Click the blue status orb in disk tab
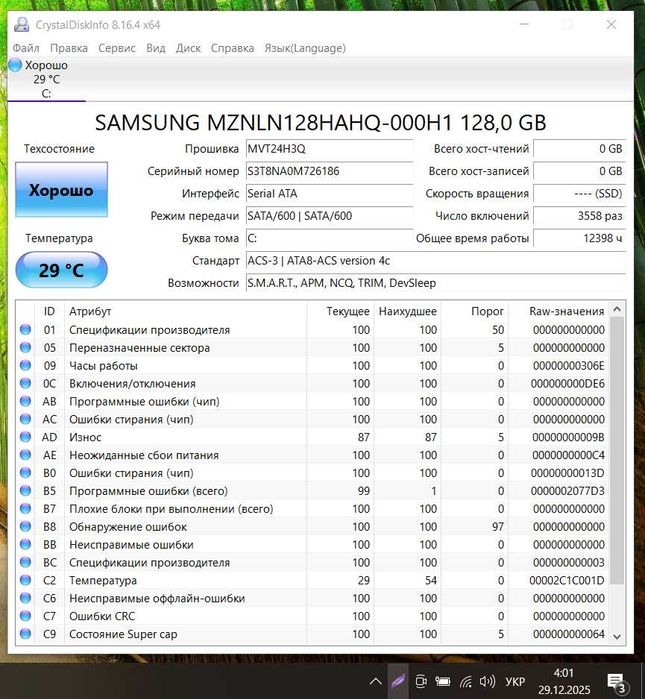 (15, 65)
